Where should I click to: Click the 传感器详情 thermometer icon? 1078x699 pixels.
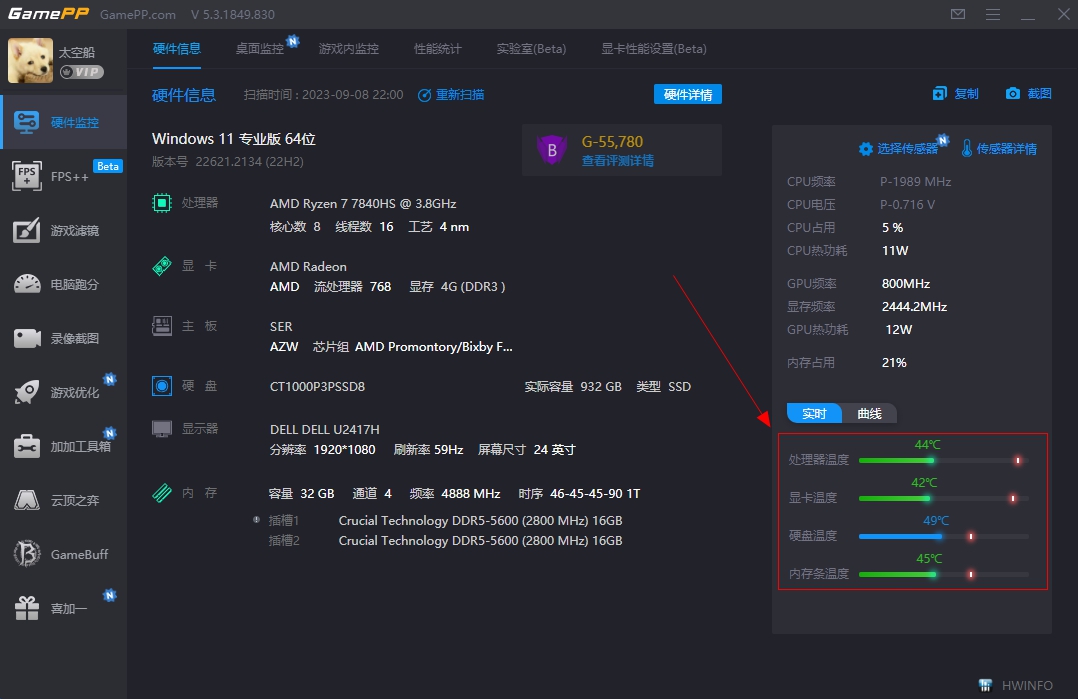pyautogui.click(x=967, y=148)
